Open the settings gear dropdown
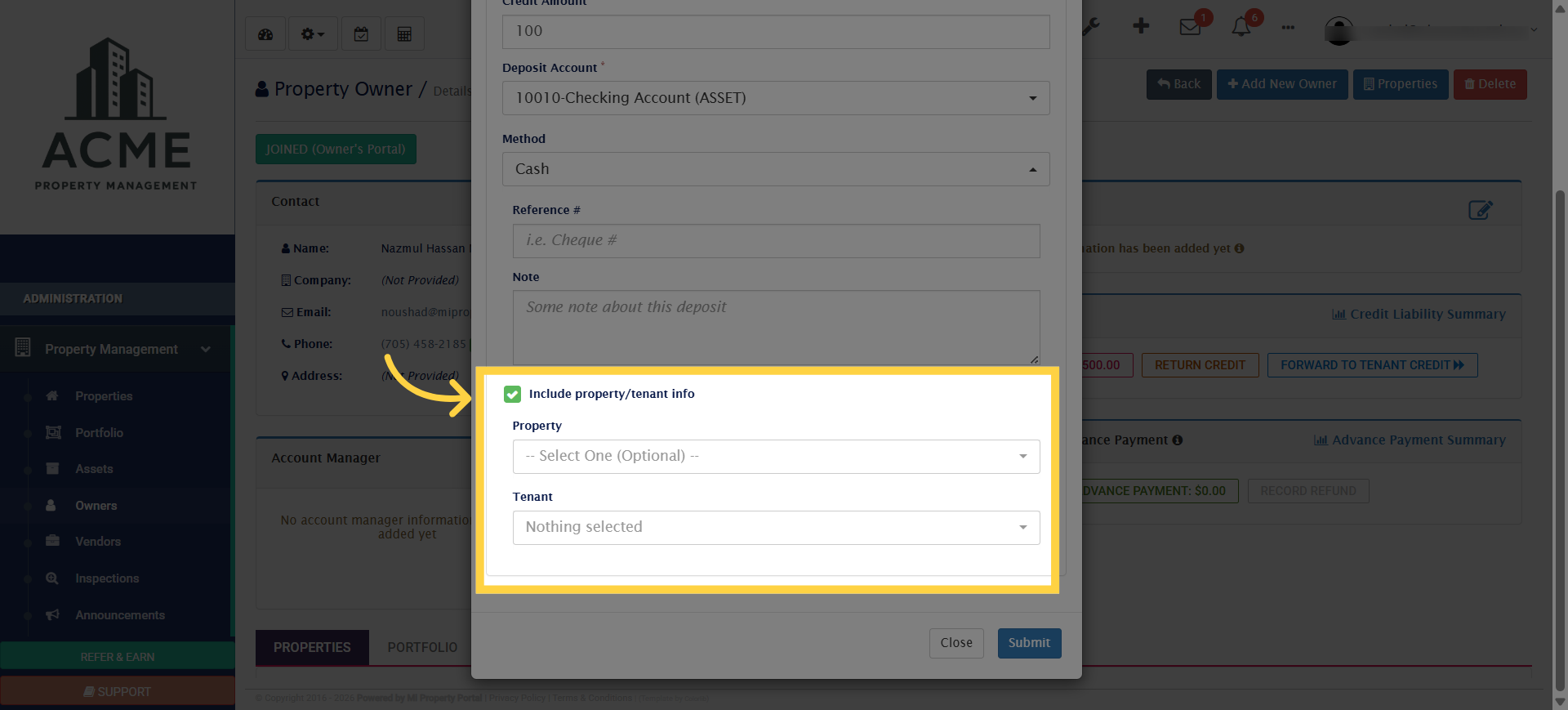Screen dimensions: 1568x710 click(312, 34)
